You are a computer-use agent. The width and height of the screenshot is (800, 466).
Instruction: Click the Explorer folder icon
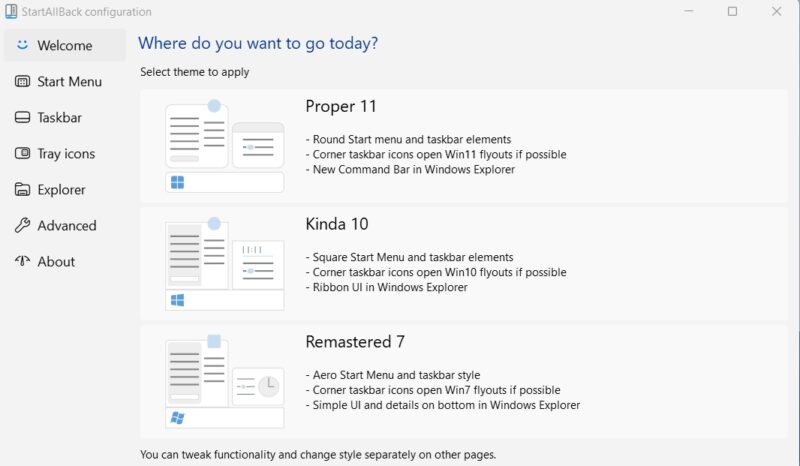tap(22, 189)
